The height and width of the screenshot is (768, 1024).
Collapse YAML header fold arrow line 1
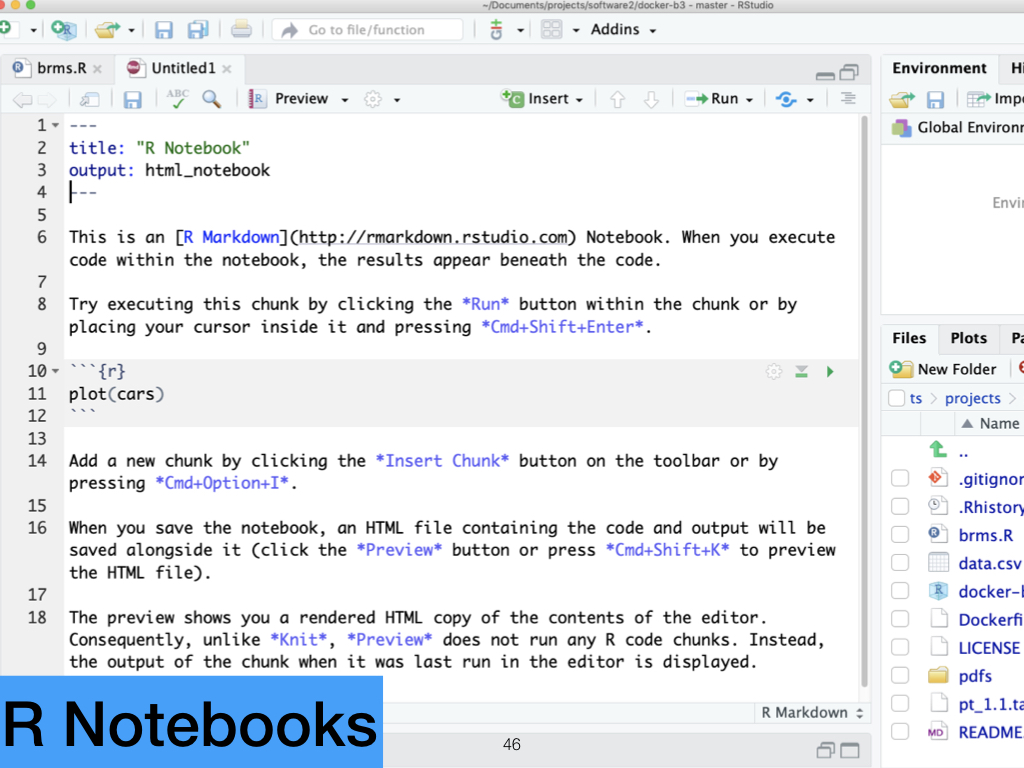click(56, 125)
